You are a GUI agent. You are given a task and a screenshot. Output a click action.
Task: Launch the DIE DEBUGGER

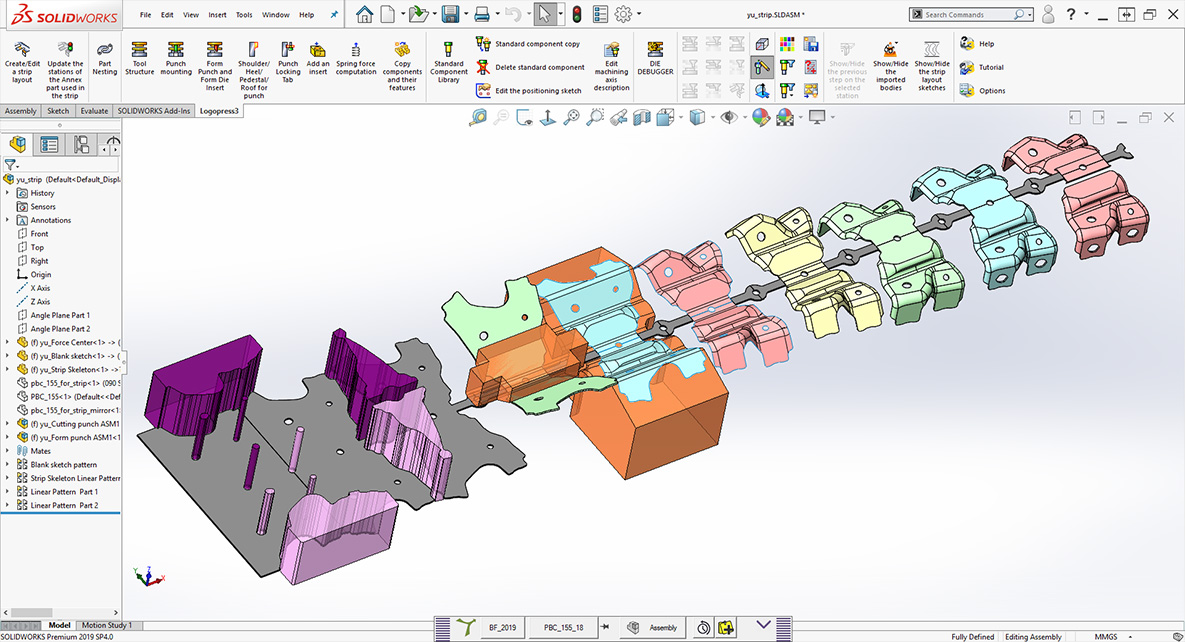pyautogui.click(x=655, y=59)
